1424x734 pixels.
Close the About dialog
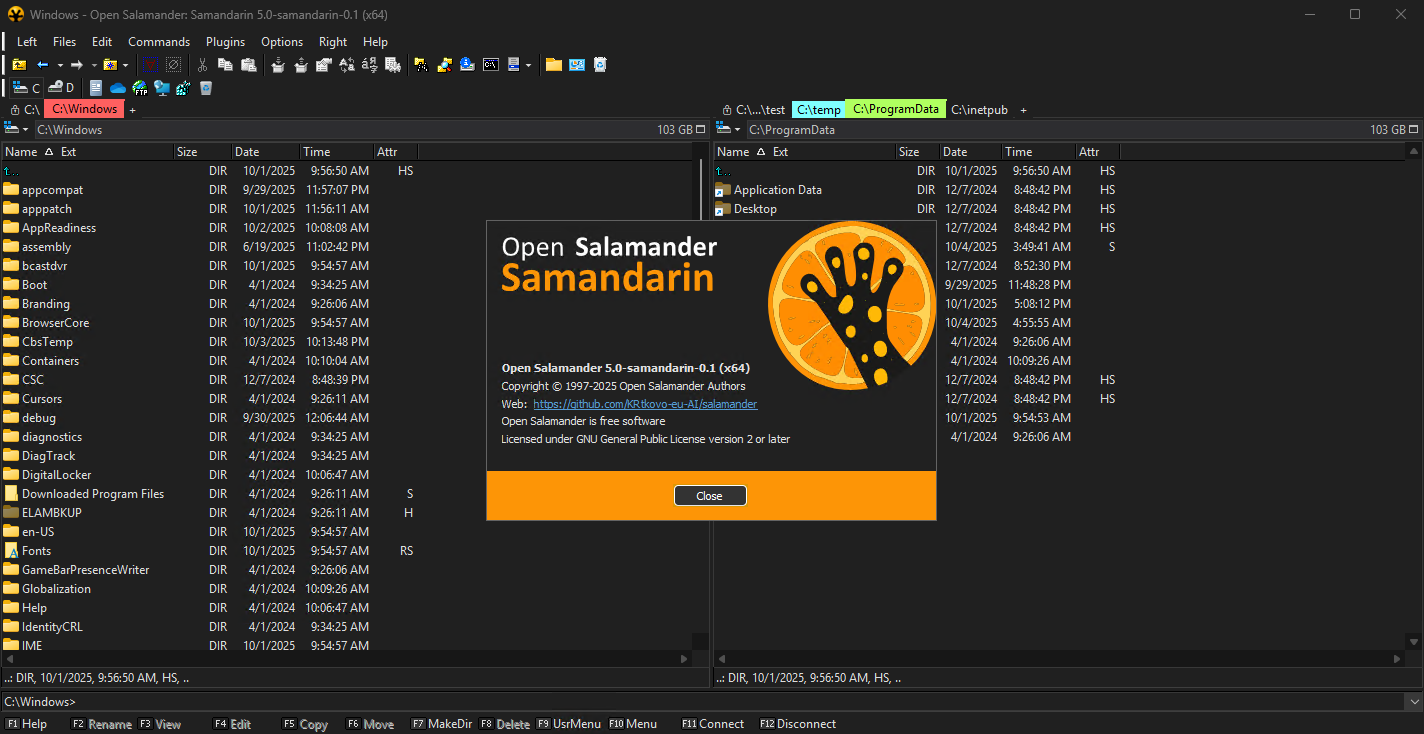tap(710, 496)
